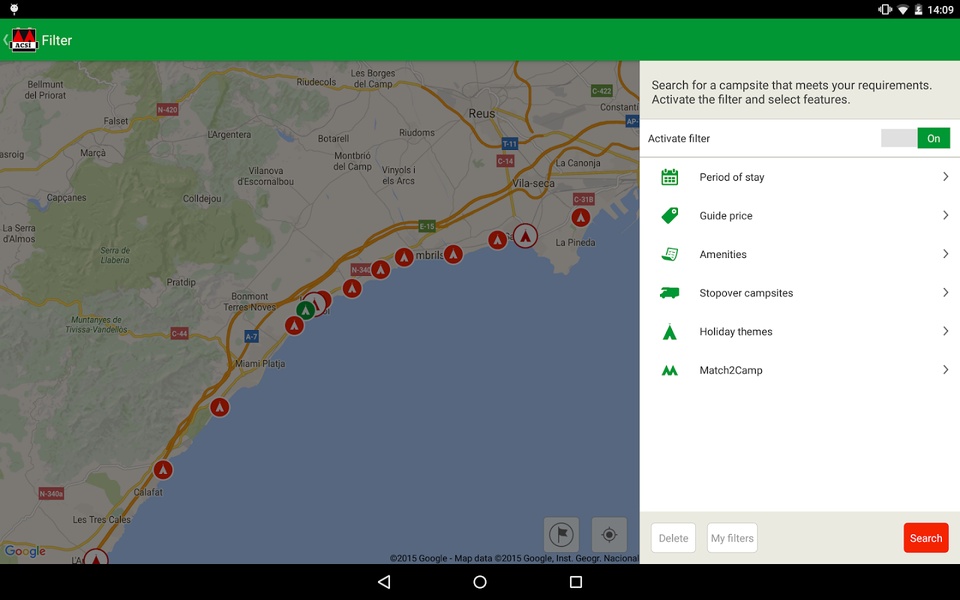Expand the Stopover campsites chevron

(945, 293)
